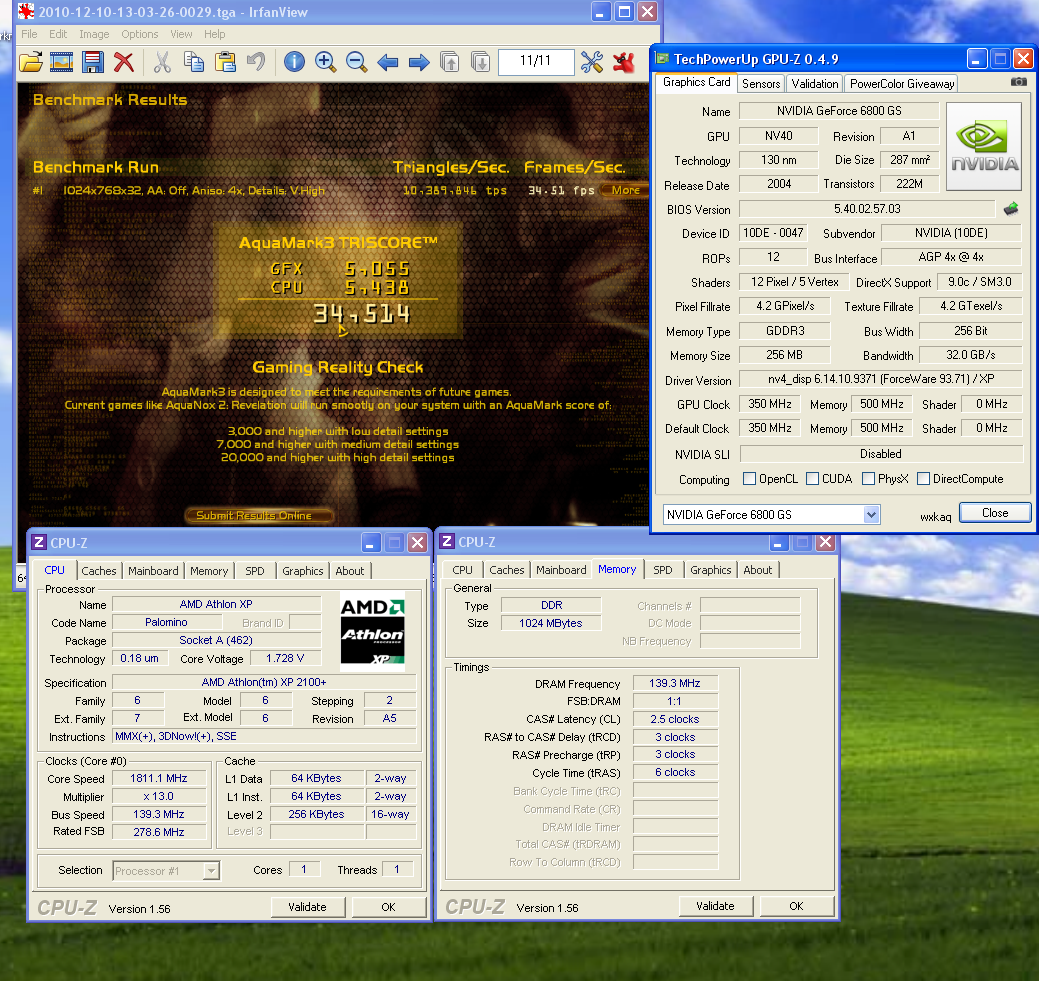This screenshot has height=981, width=1039.
Task: Open the IrfanView Options menu
Action: 140,34
